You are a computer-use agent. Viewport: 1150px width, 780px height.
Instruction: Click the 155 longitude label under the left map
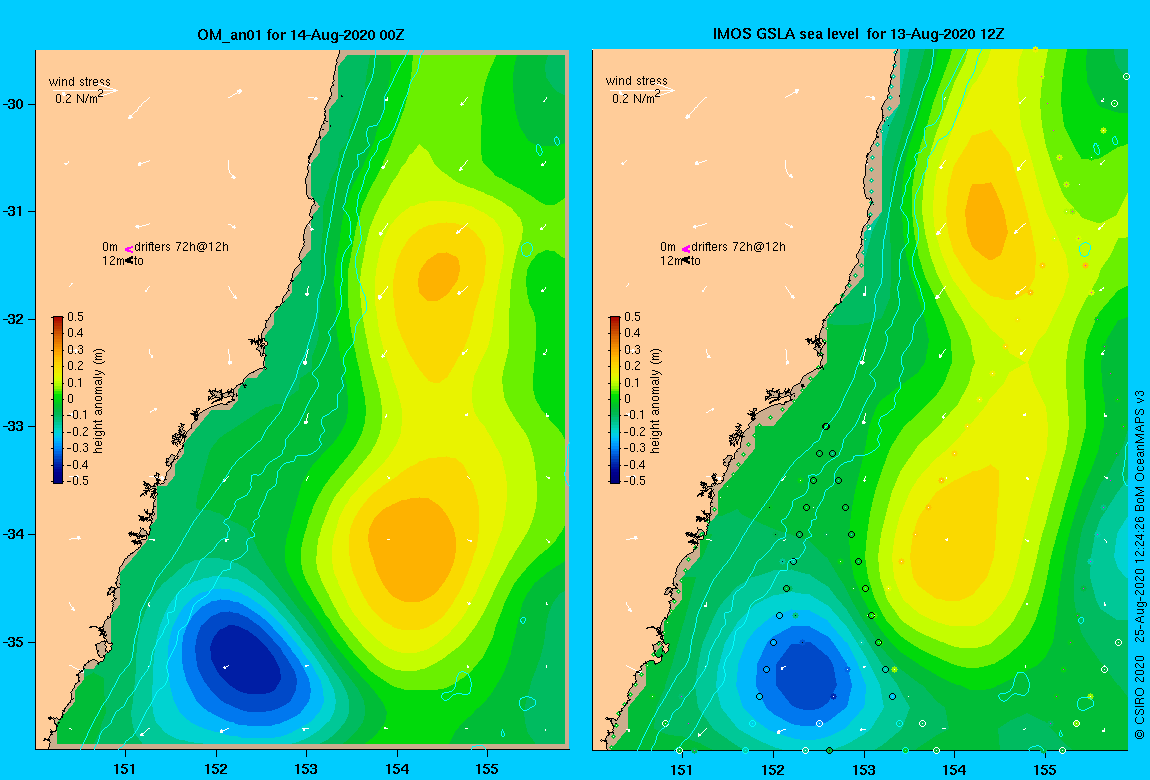coord(487,769)
